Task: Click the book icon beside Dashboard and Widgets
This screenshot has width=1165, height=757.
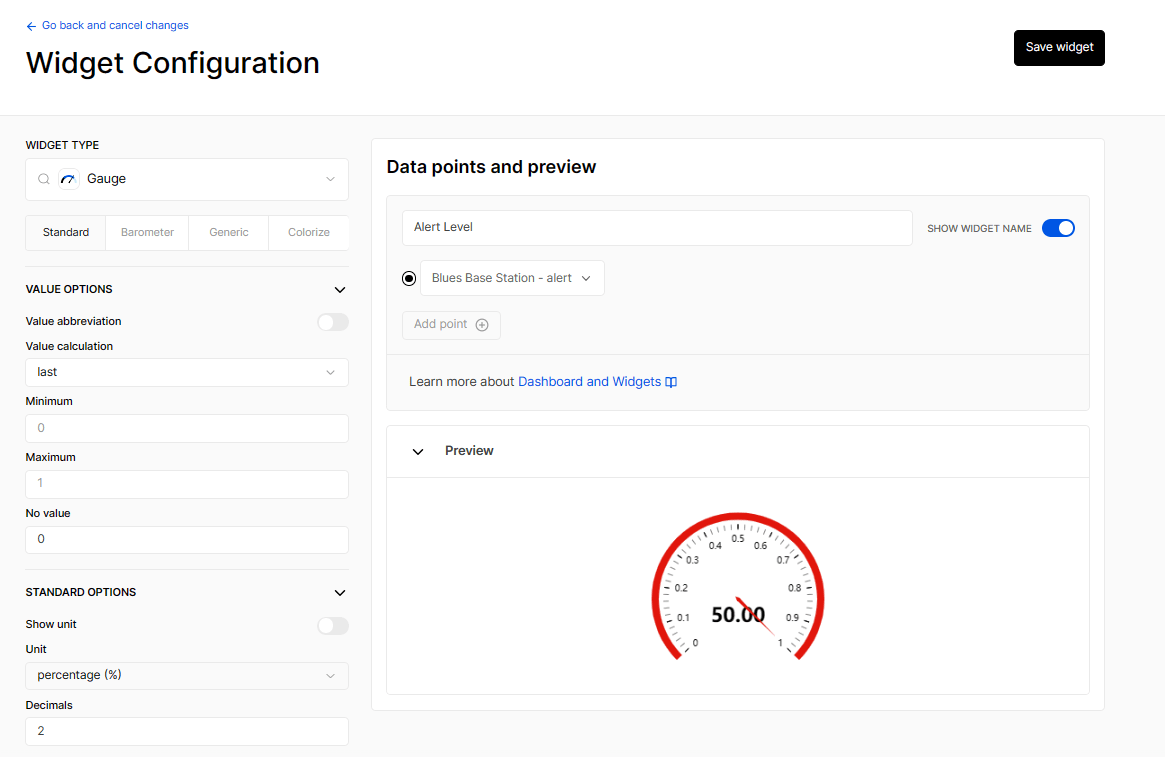Action: click(671, 382)
